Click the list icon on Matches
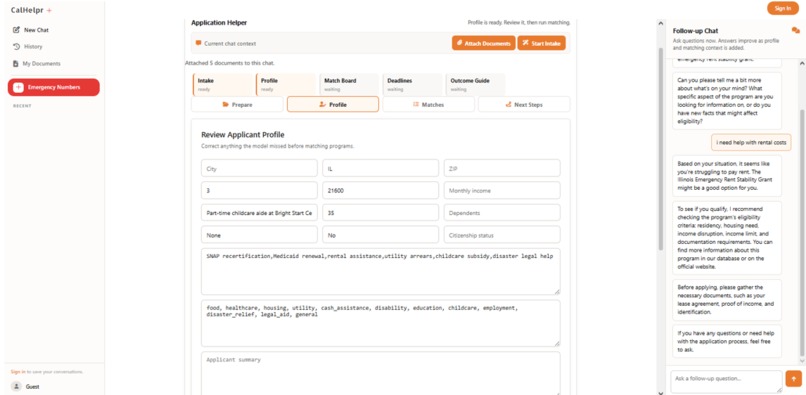 coord(416,104)
